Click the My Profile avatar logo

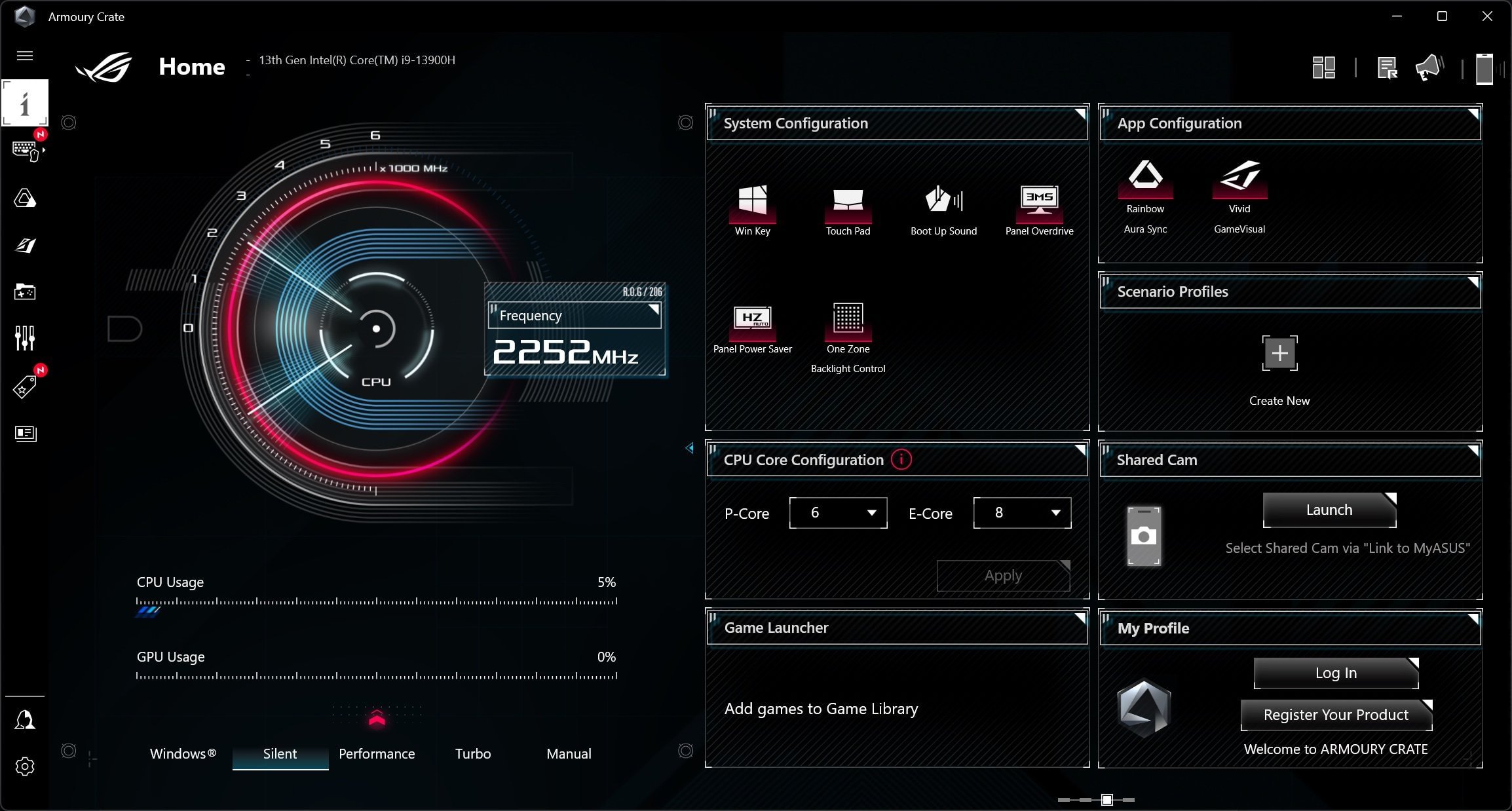point(1144,707)
